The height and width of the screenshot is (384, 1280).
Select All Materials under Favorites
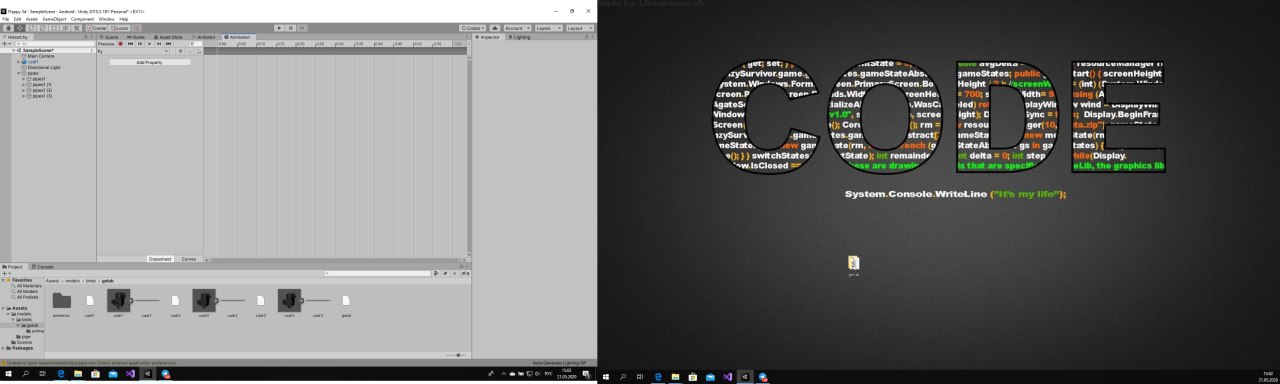(x=27, y=286)
